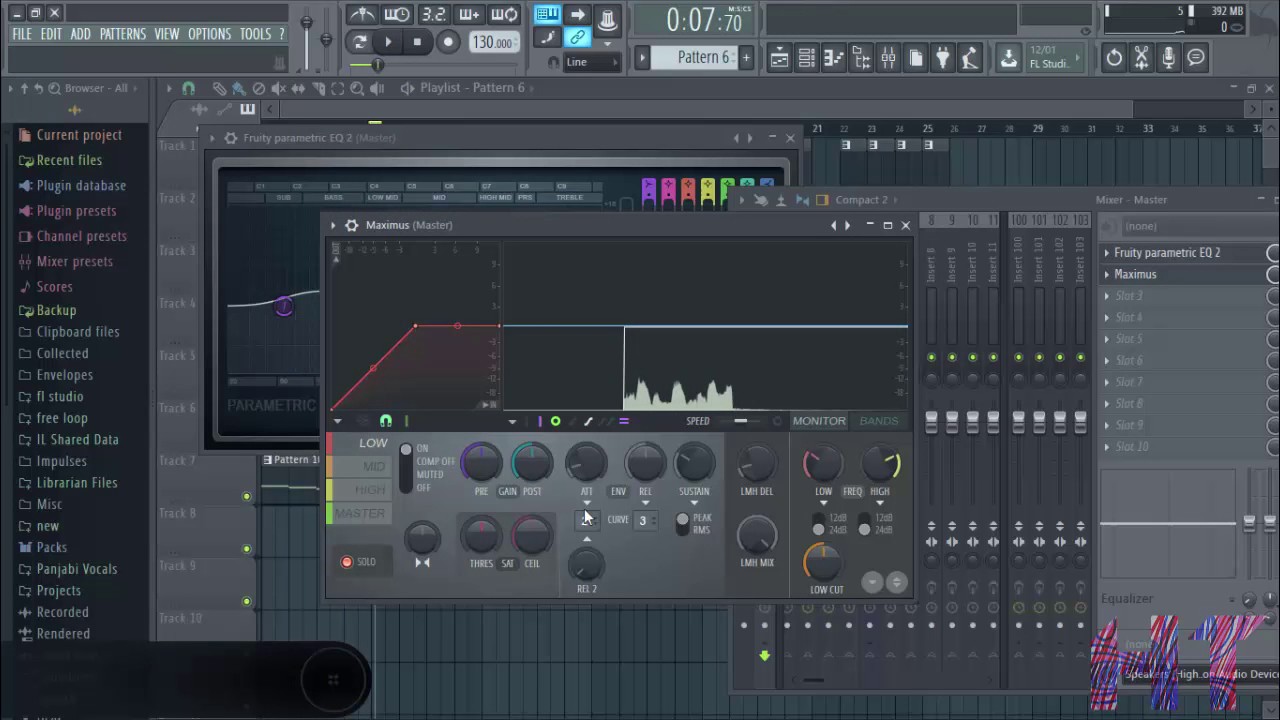Click the MONITOR button in Maximus
1280x720 pixels.
pyautogui.click(x=819, y=421)
